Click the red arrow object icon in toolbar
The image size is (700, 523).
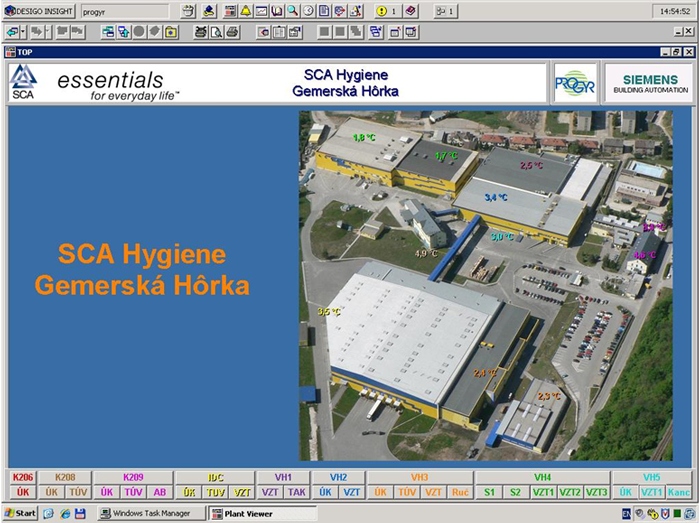(263, 32)
